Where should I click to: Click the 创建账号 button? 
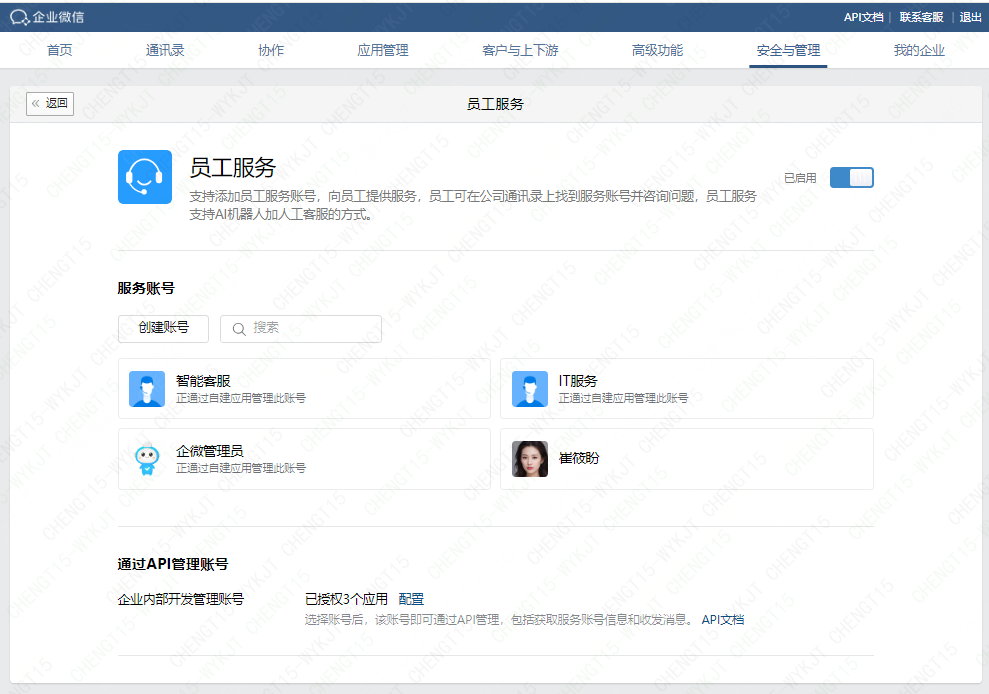point(163,329)
